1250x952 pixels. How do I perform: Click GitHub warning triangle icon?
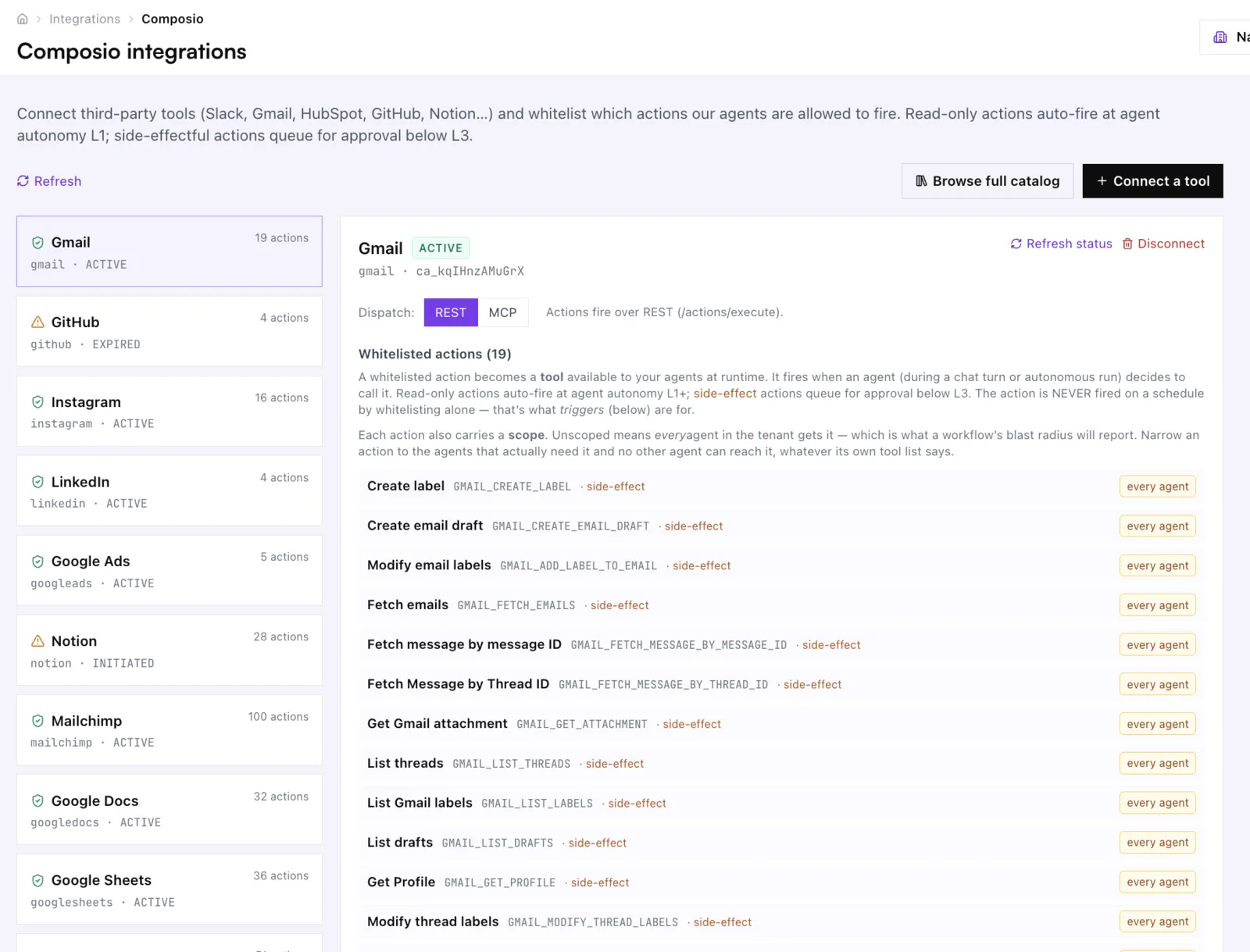coord(37,323)
